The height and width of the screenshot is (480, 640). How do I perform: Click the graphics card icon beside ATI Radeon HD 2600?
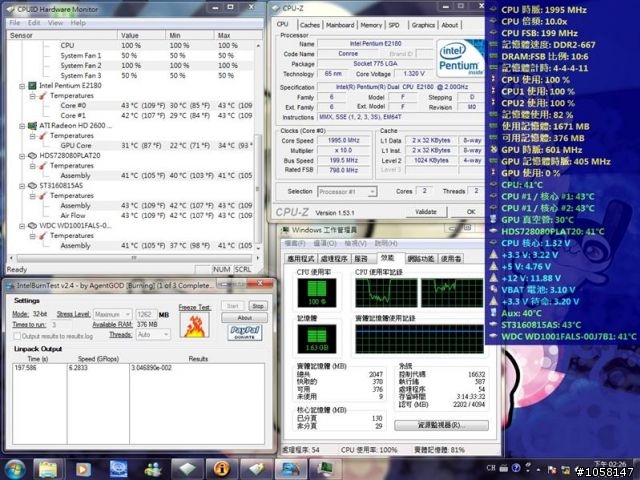tap(32, 126)
